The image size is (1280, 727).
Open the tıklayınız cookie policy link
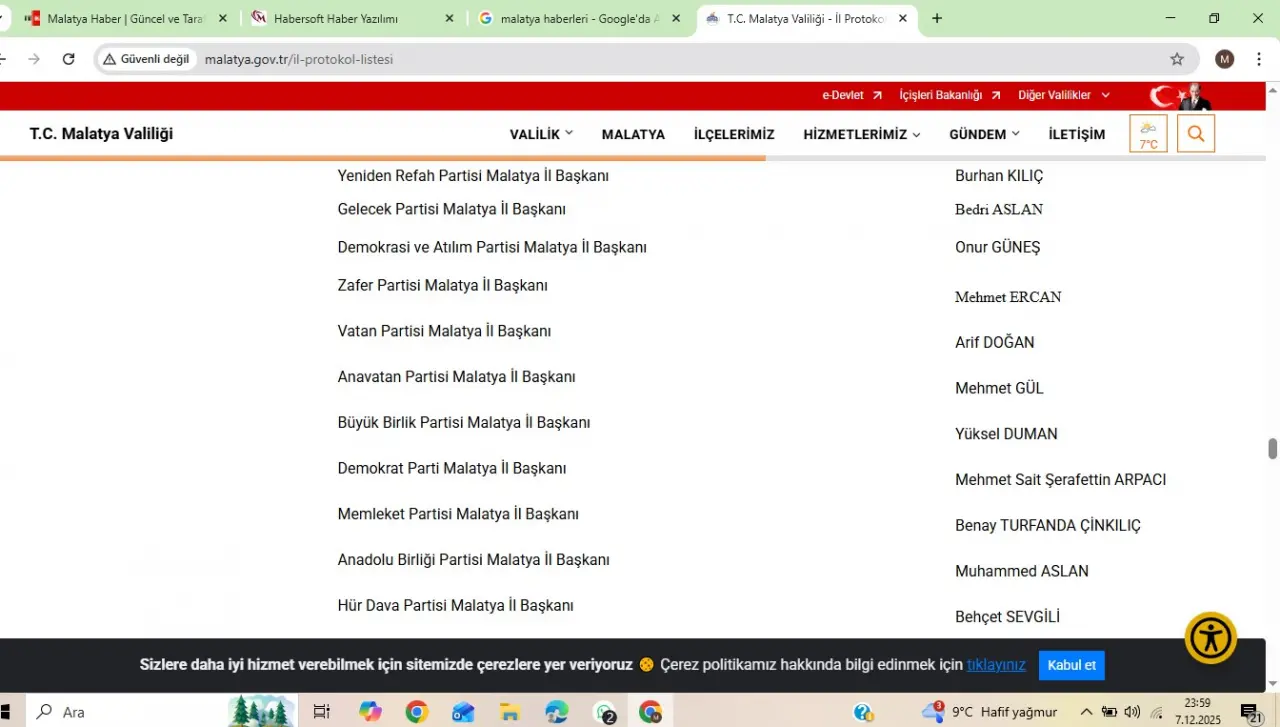(996, 665)
